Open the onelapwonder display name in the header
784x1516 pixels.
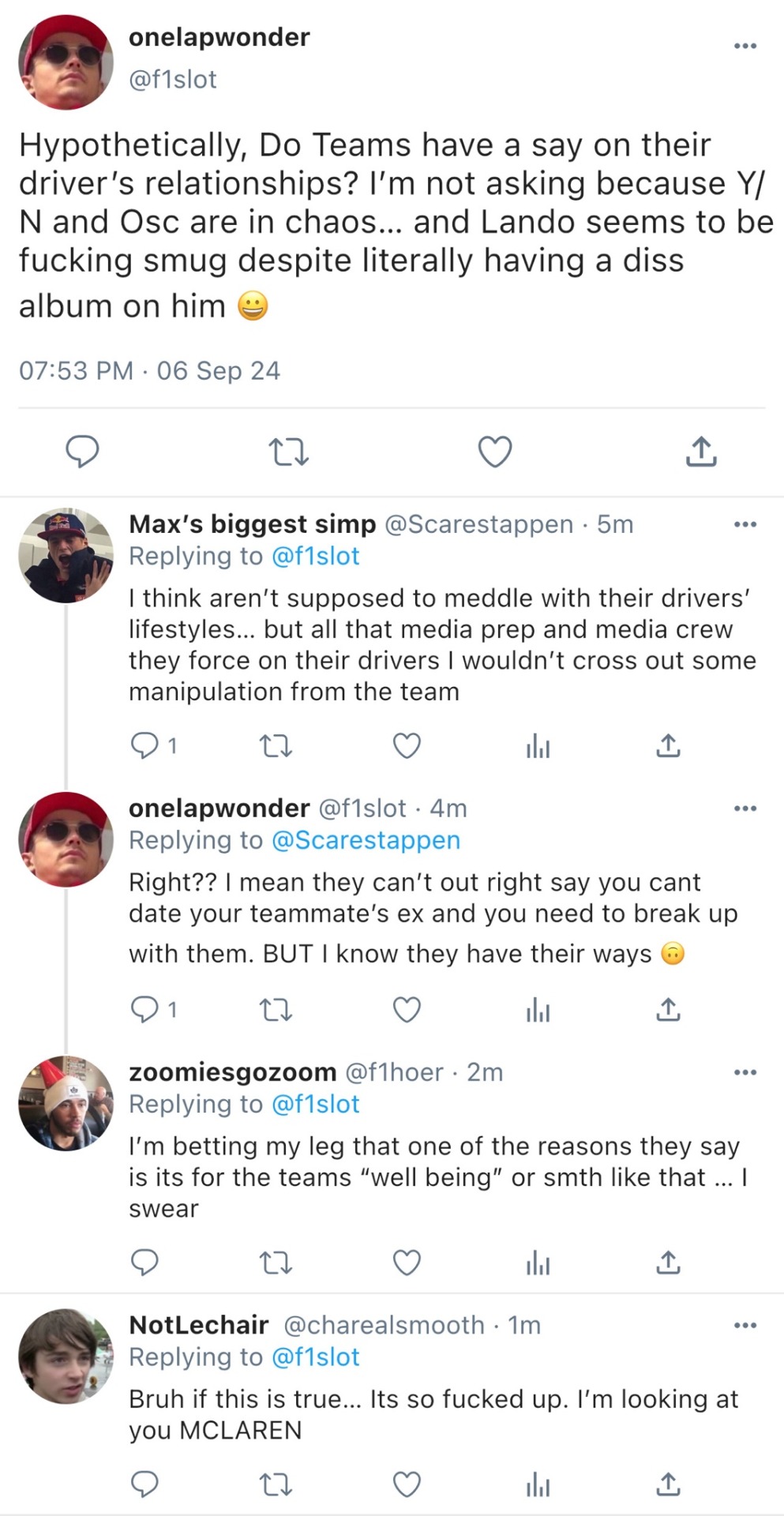coord(219,37)
